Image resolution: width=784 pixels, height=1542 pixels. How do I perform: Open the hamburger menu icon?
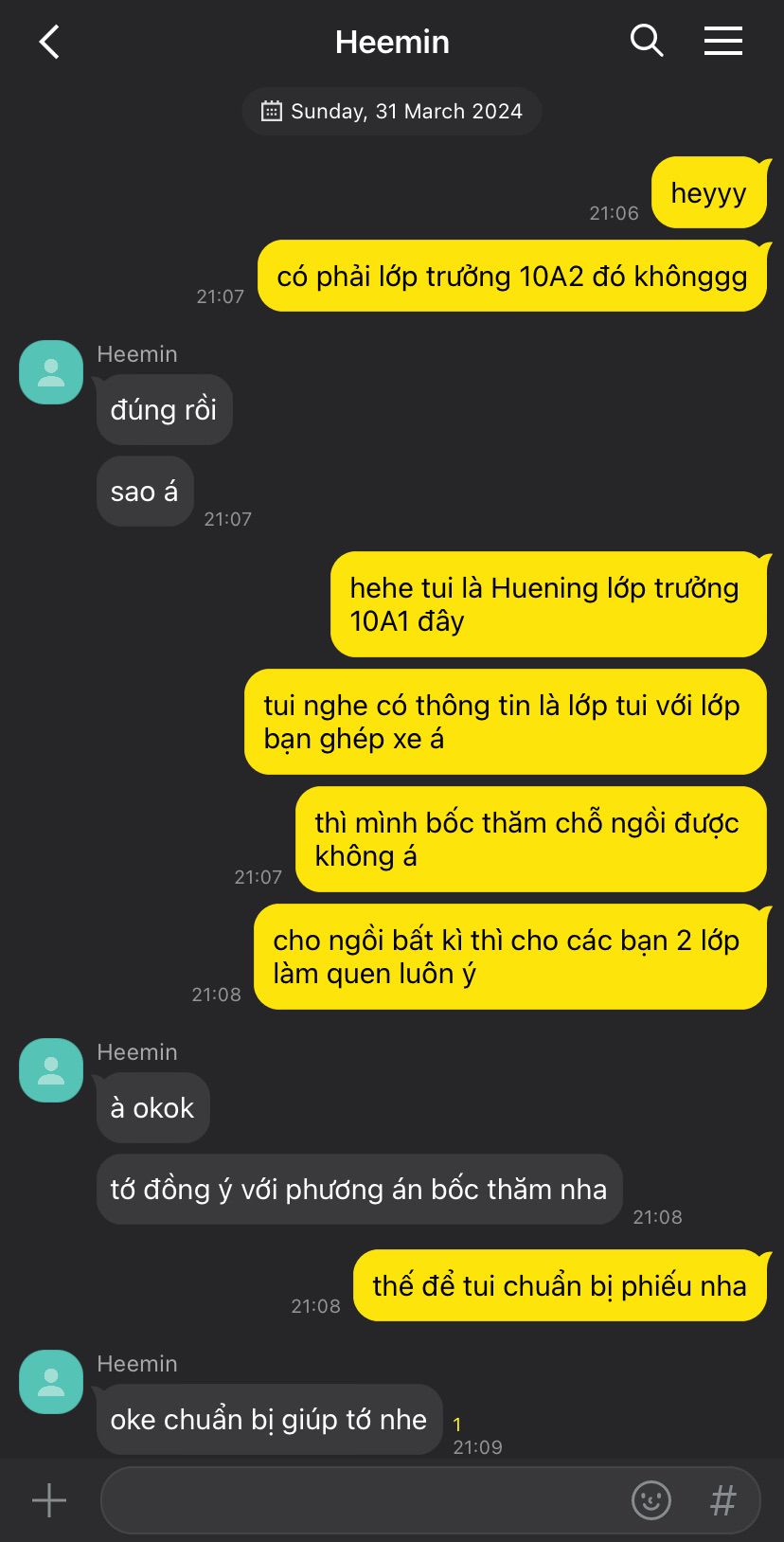click(x=723, y=41)
